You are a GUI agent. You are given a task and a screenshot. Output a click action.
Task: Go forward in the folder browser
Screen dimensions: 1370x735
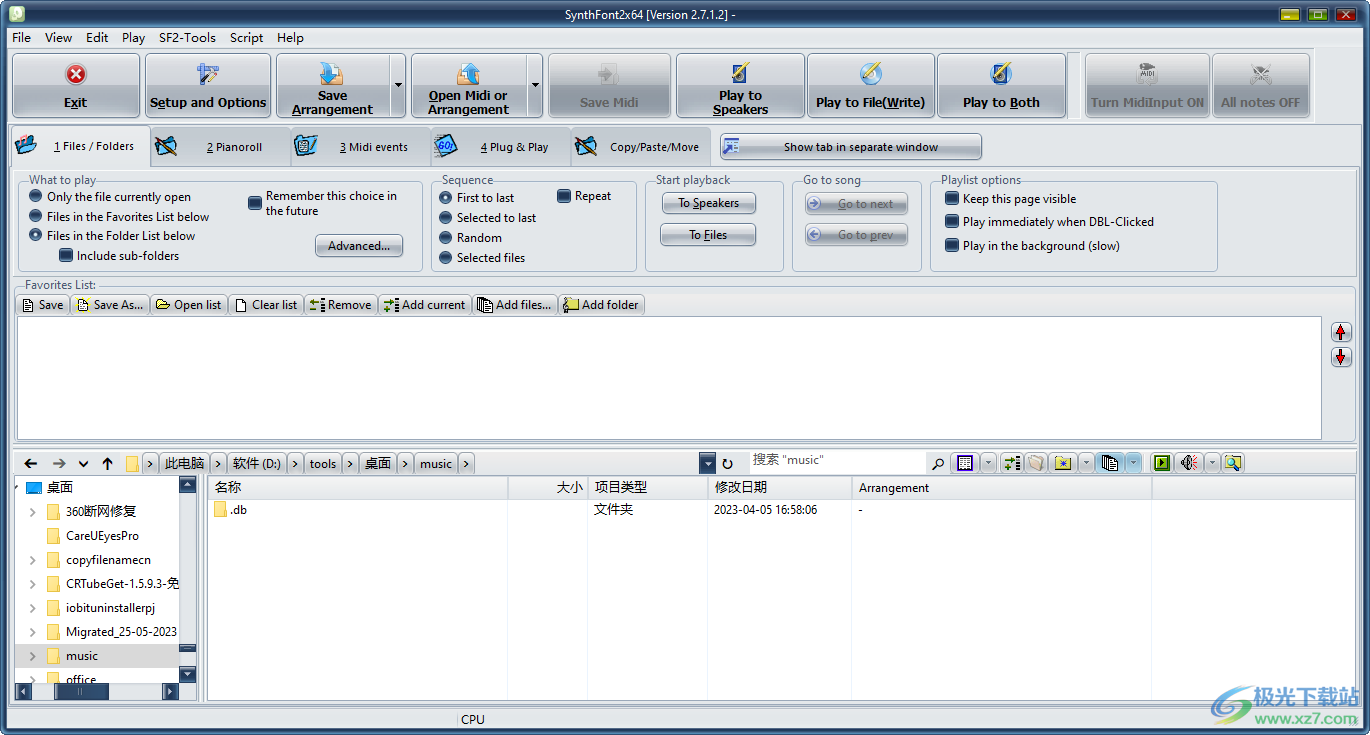coord(59,463)
